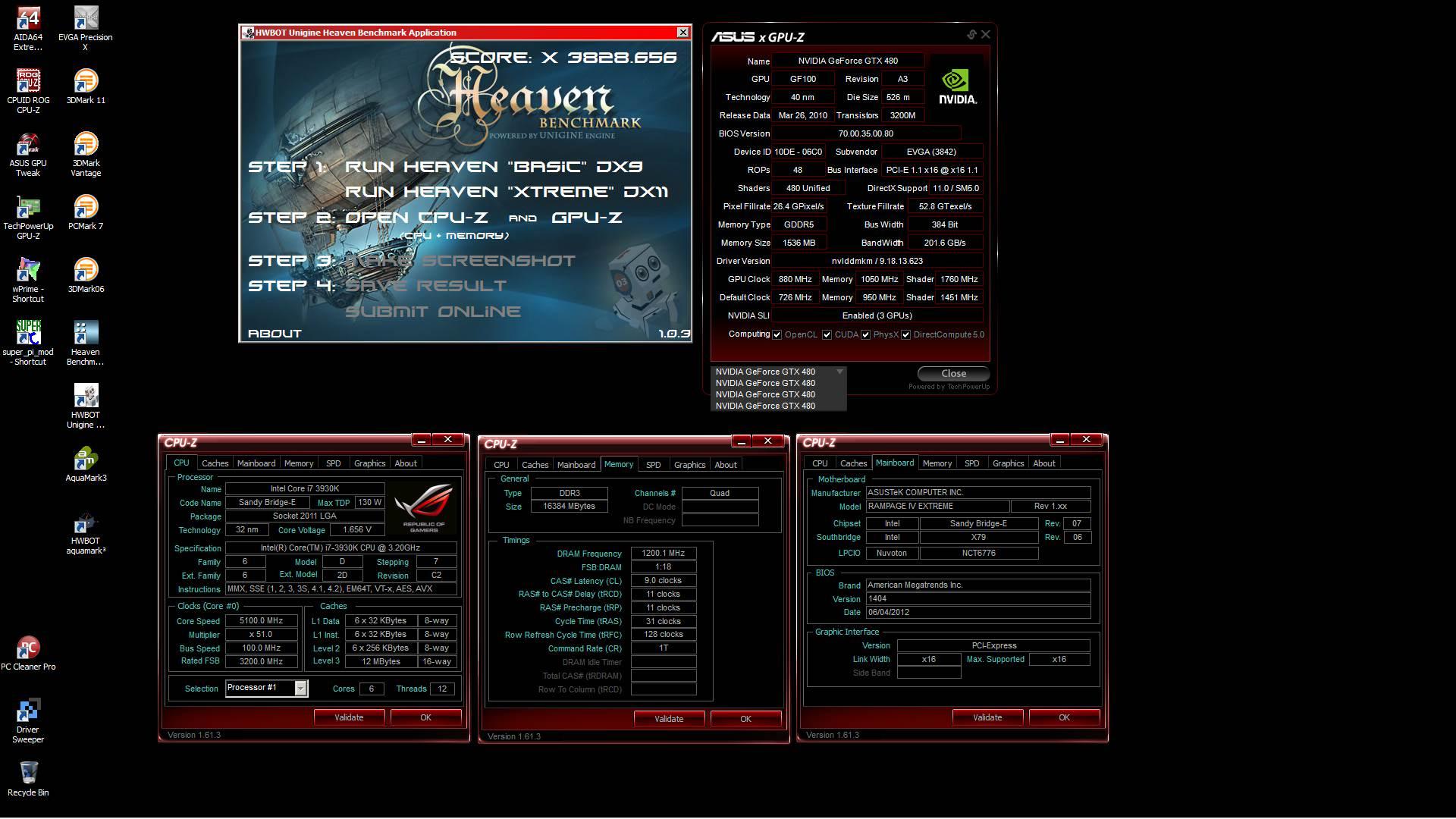This screenshot has height=819, width=1456.
Task: Open HWBOT aquamark3 desktop icon
Action: [86, 532]
